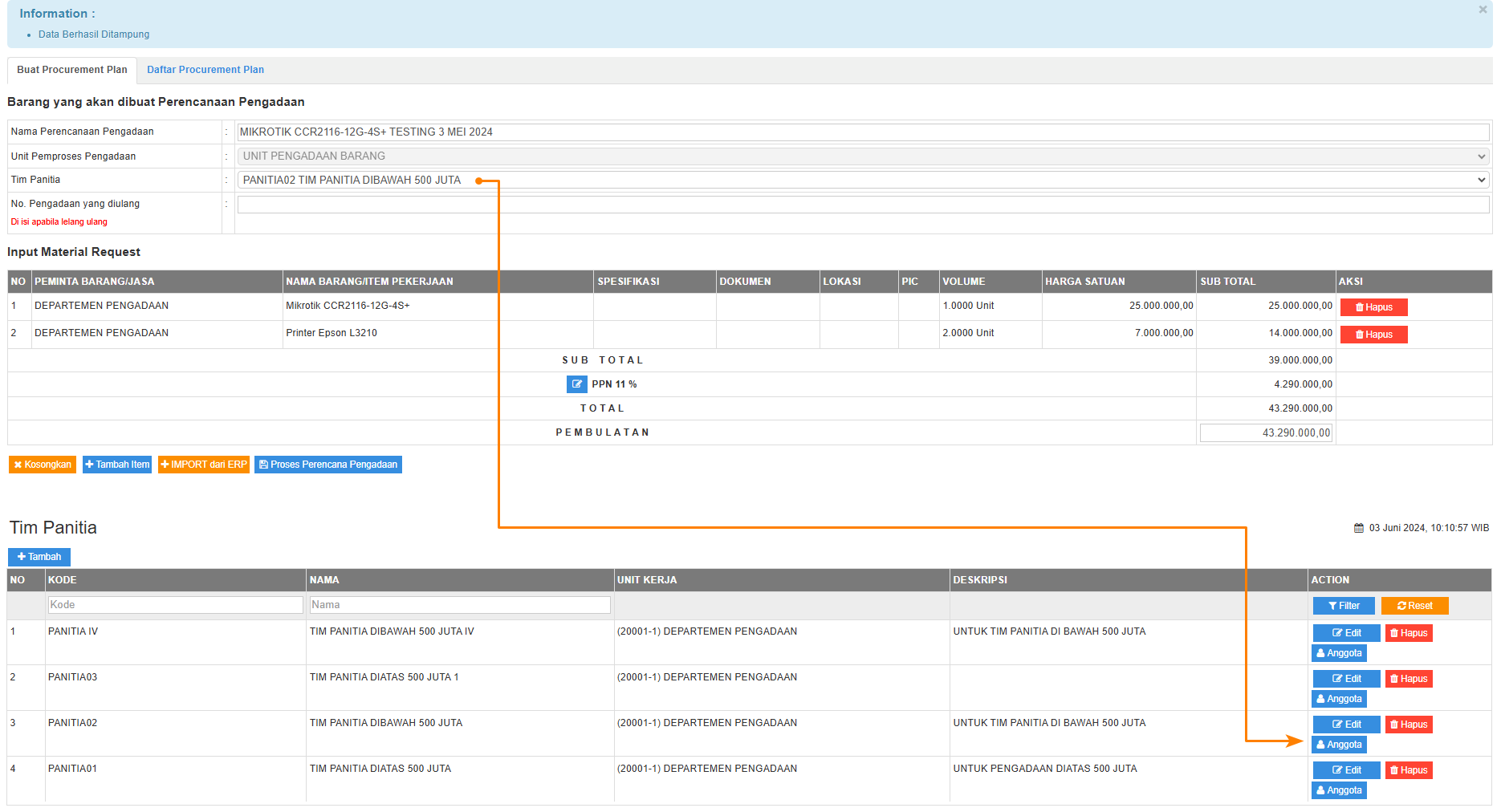Expand the Tim Panitia selection dropdown
The height and width of the screenshot is (812, 1501).
(863, 181)
